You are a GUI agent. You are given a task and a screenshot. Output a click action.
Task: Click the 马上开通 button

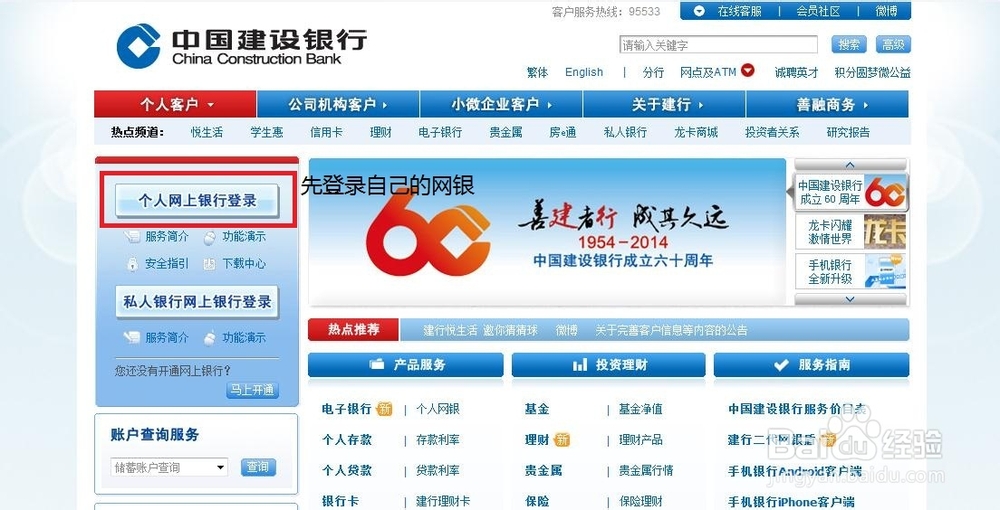(x=253, y=390)
